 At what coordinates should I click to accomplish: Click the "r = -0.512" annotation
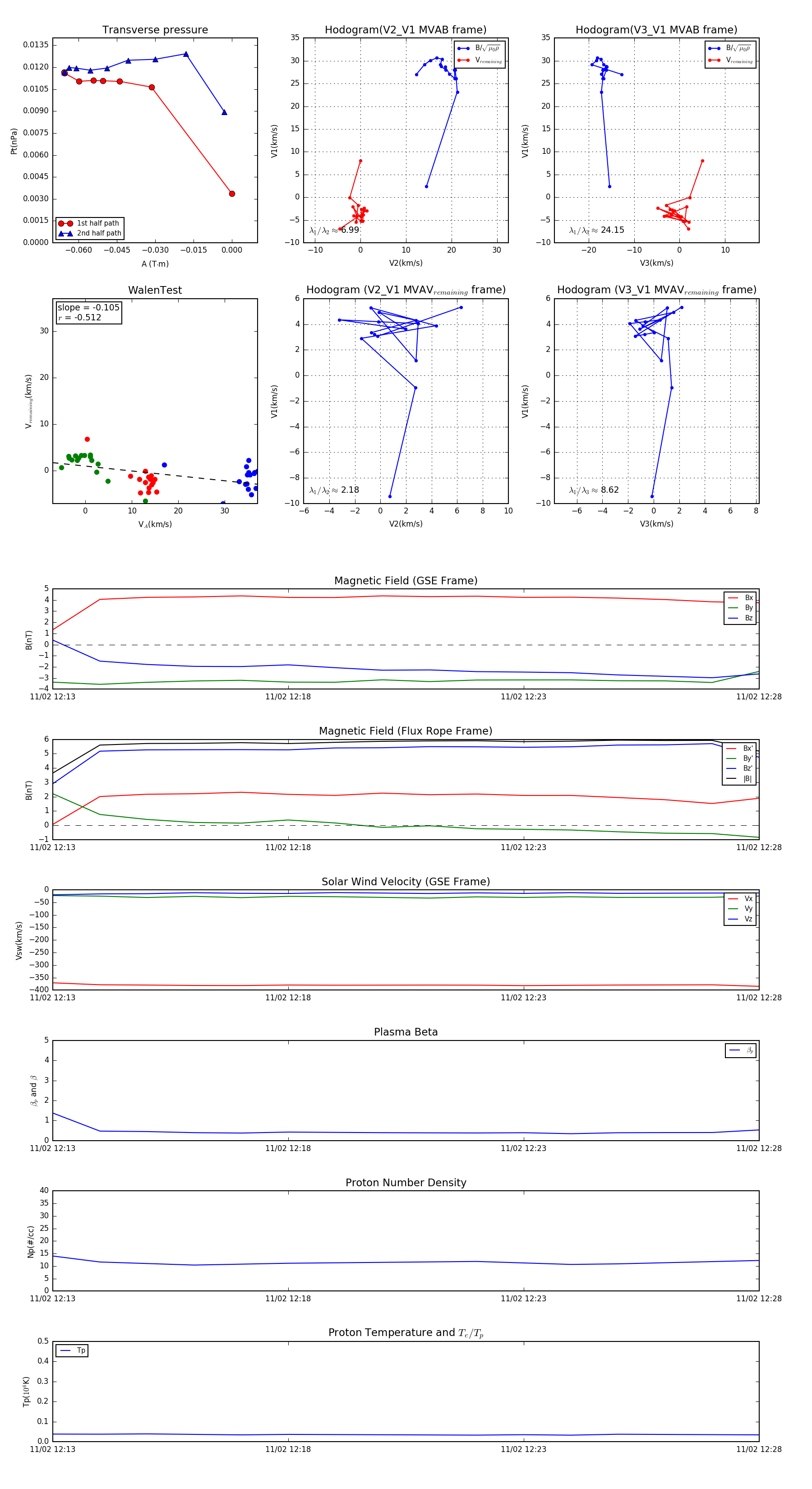[80, 317]
